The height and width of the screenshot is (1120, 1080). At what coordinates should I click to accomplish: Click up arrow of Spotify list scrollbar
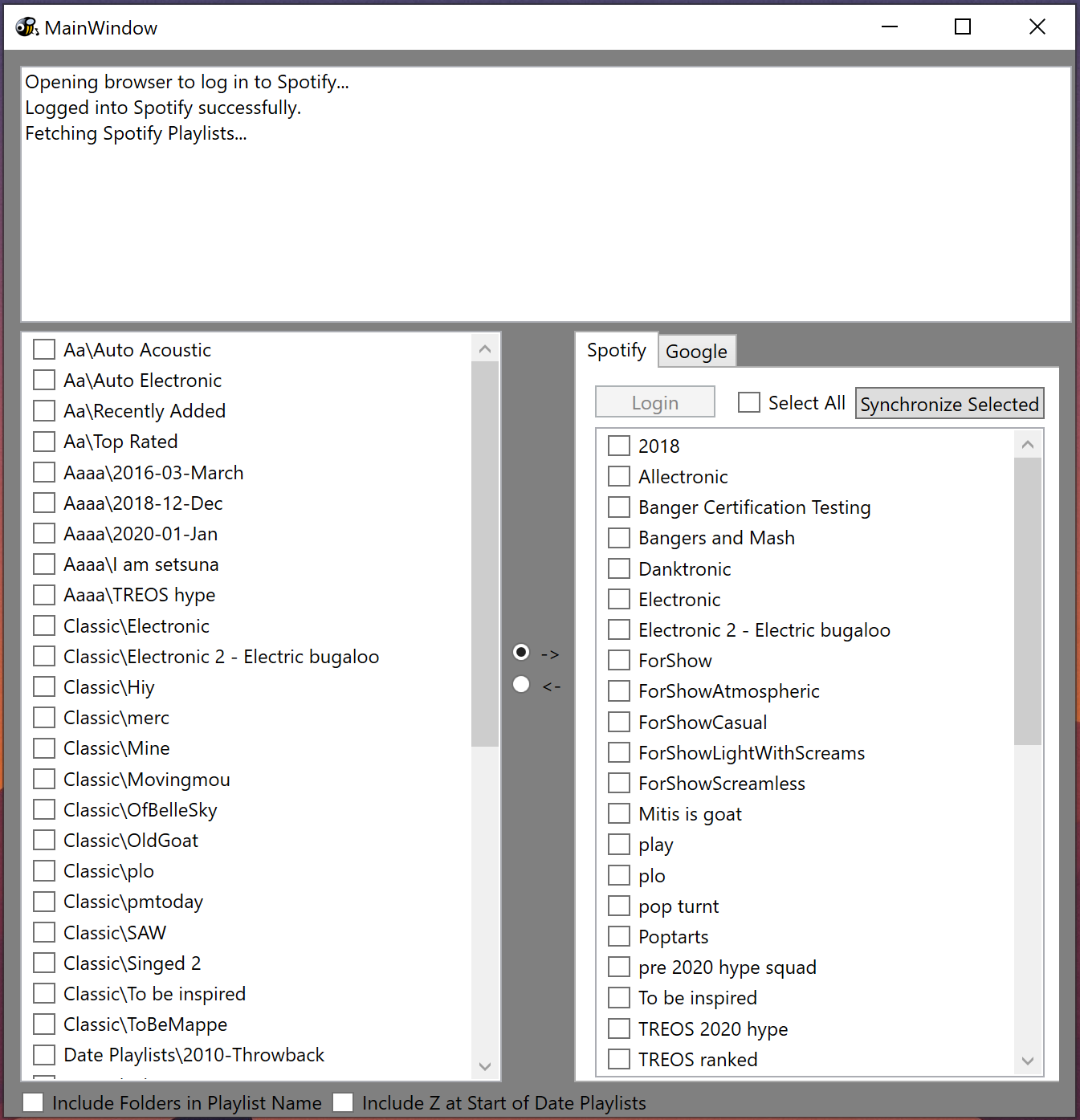[x=1028, y=444]
